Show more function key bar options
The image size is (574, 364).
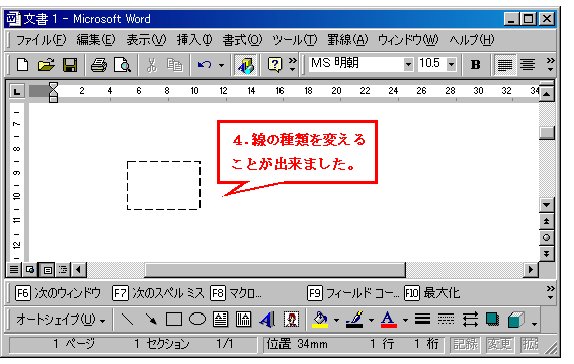coord(551,292)
